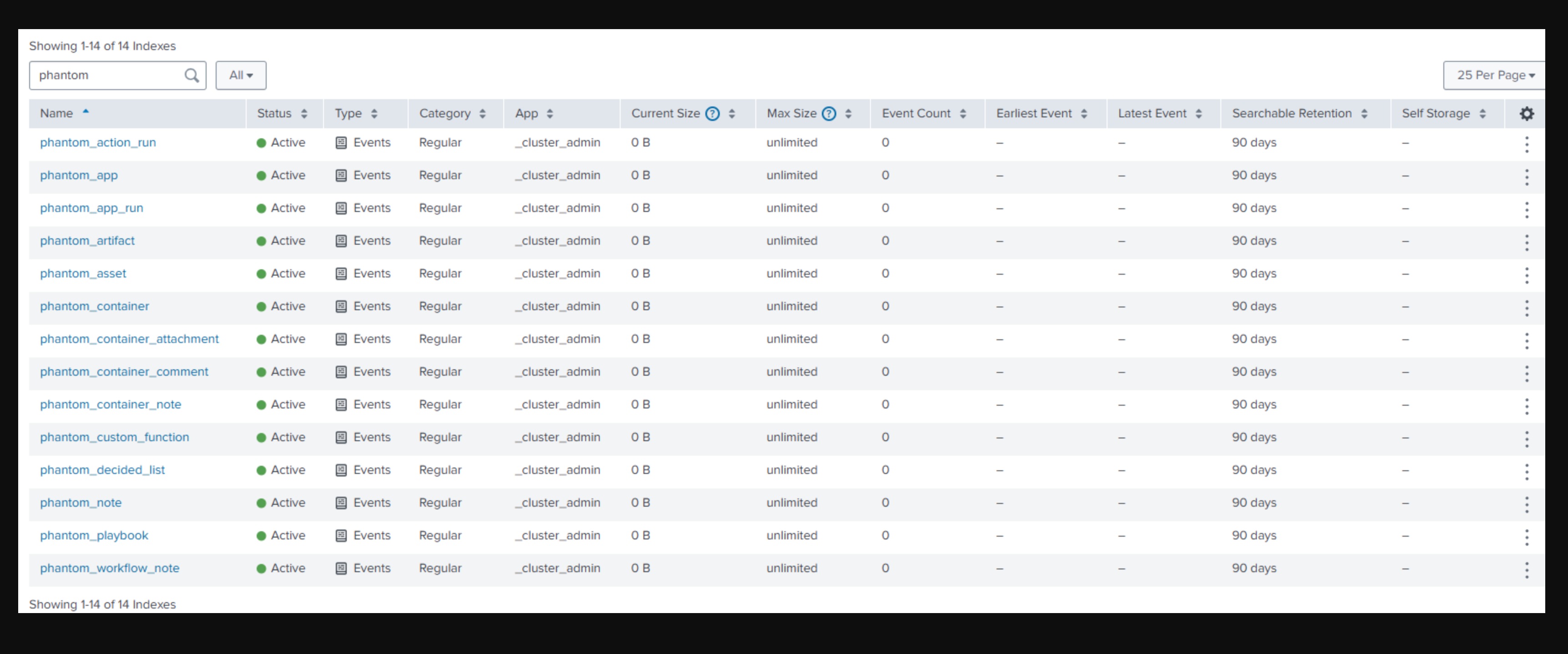Screen dimensions: 1568x654
Task: Sort by Category column arrows
Action: (x=483, y=113)
